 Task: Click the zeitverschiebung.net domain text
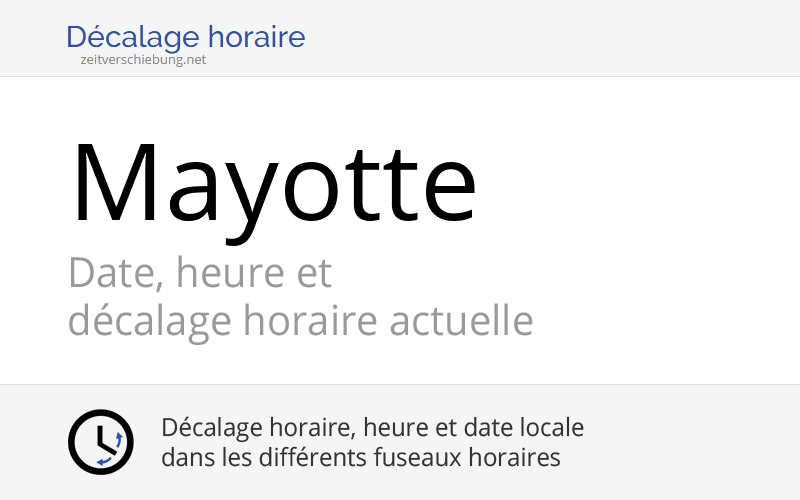143,59
